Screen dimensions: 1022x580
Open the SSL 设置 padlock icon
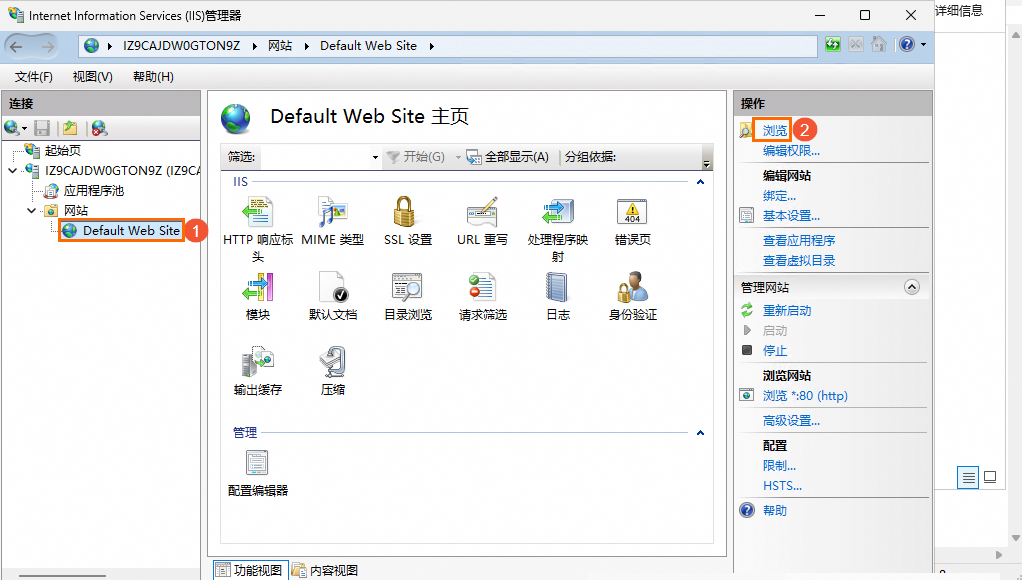tap(404, 212)
